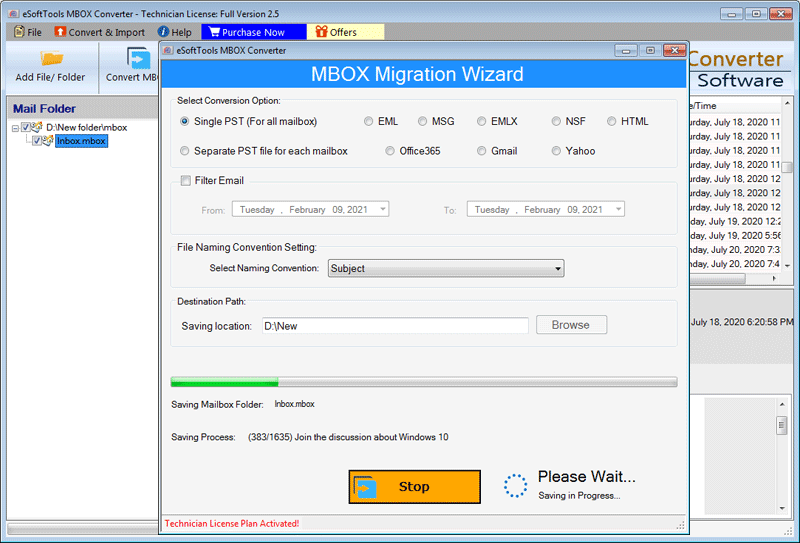Image resolution: width=800 pixels, height=543 pixels.
Task: Click the email list scroll up arrow
Action: click(x=787, y=103)
